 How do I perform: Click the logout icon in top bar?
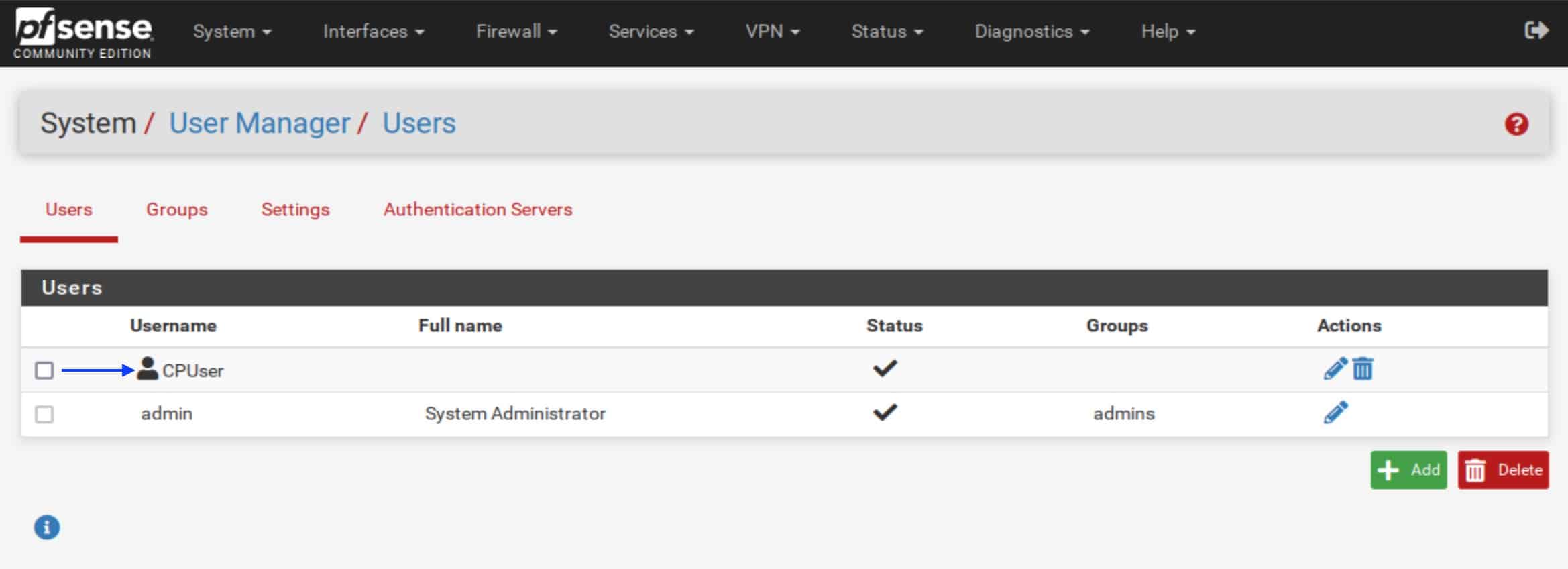(1536, 30)
